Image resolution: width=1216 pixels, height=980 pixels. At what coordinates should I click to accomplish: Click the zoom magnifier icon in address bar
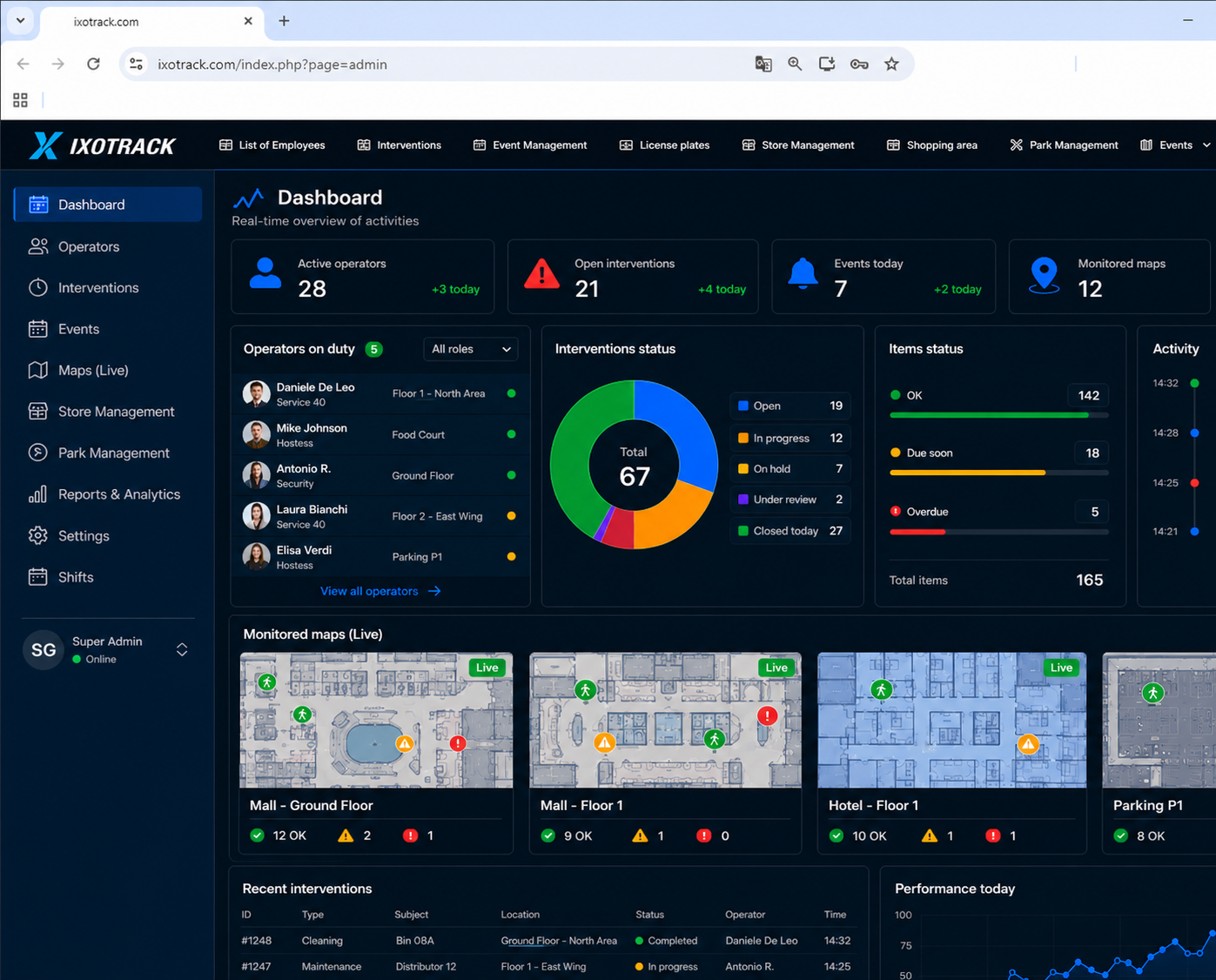pyautogui.click(x=795, y=64)
